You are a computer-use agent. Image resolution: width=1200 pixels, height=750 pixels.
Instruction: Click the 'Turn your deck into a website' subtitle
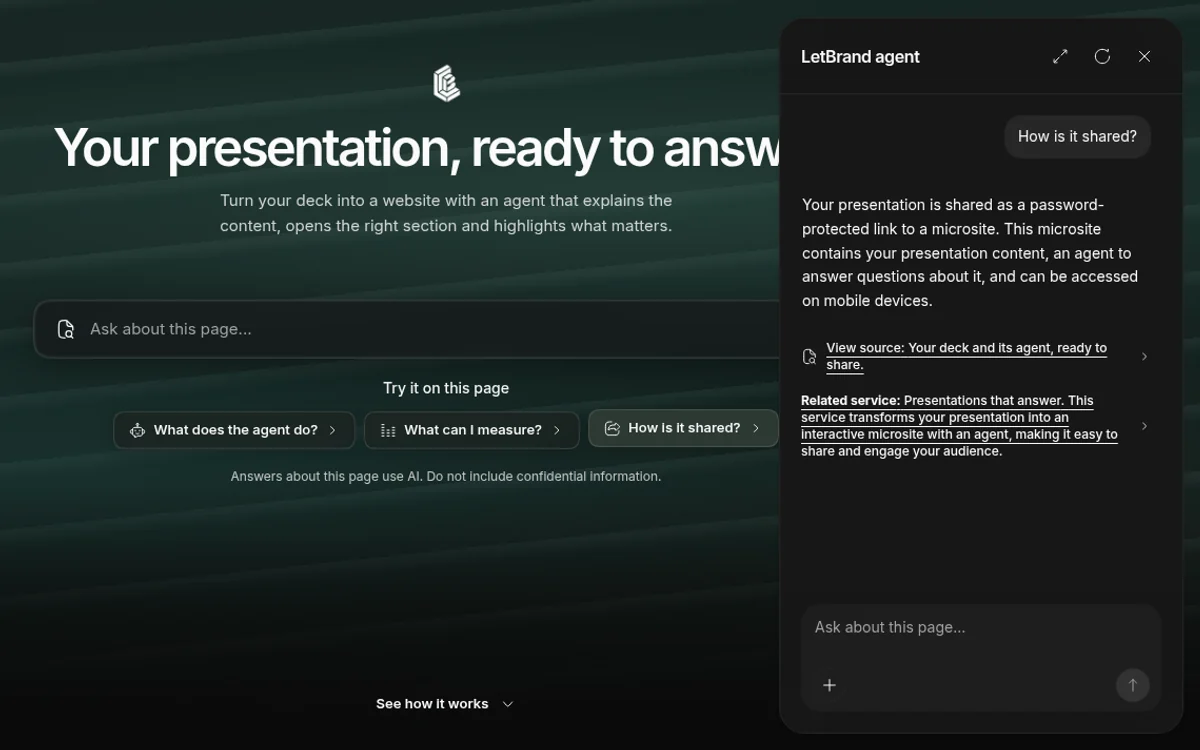point(446,213)
